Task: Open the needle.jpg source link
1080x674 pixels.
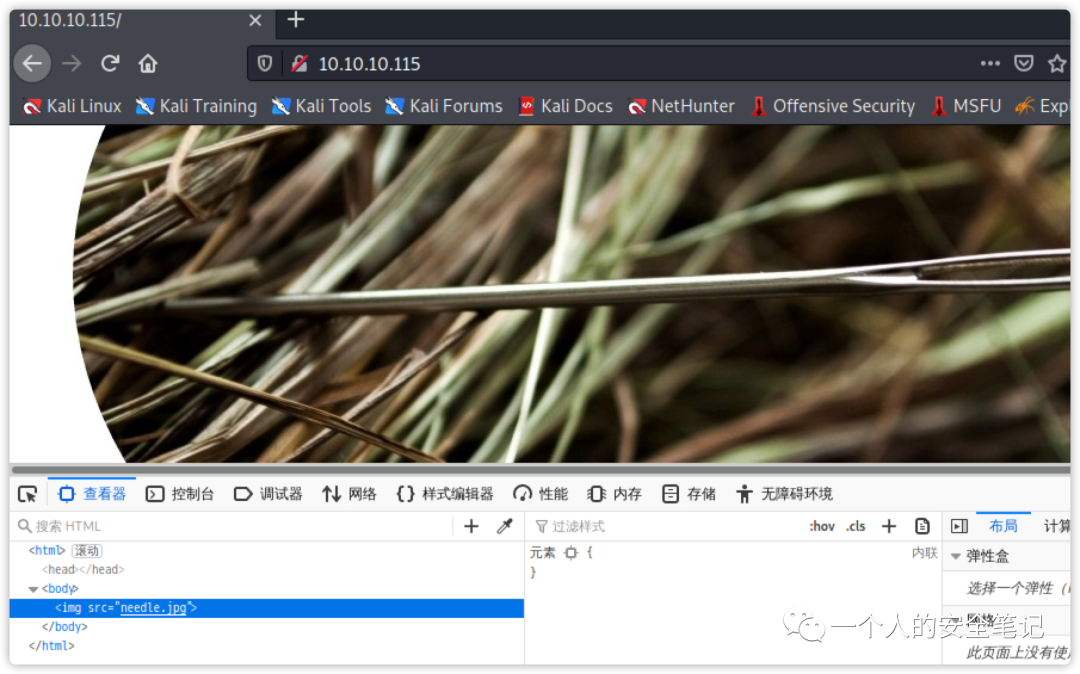Action: (x=153, y=608)
